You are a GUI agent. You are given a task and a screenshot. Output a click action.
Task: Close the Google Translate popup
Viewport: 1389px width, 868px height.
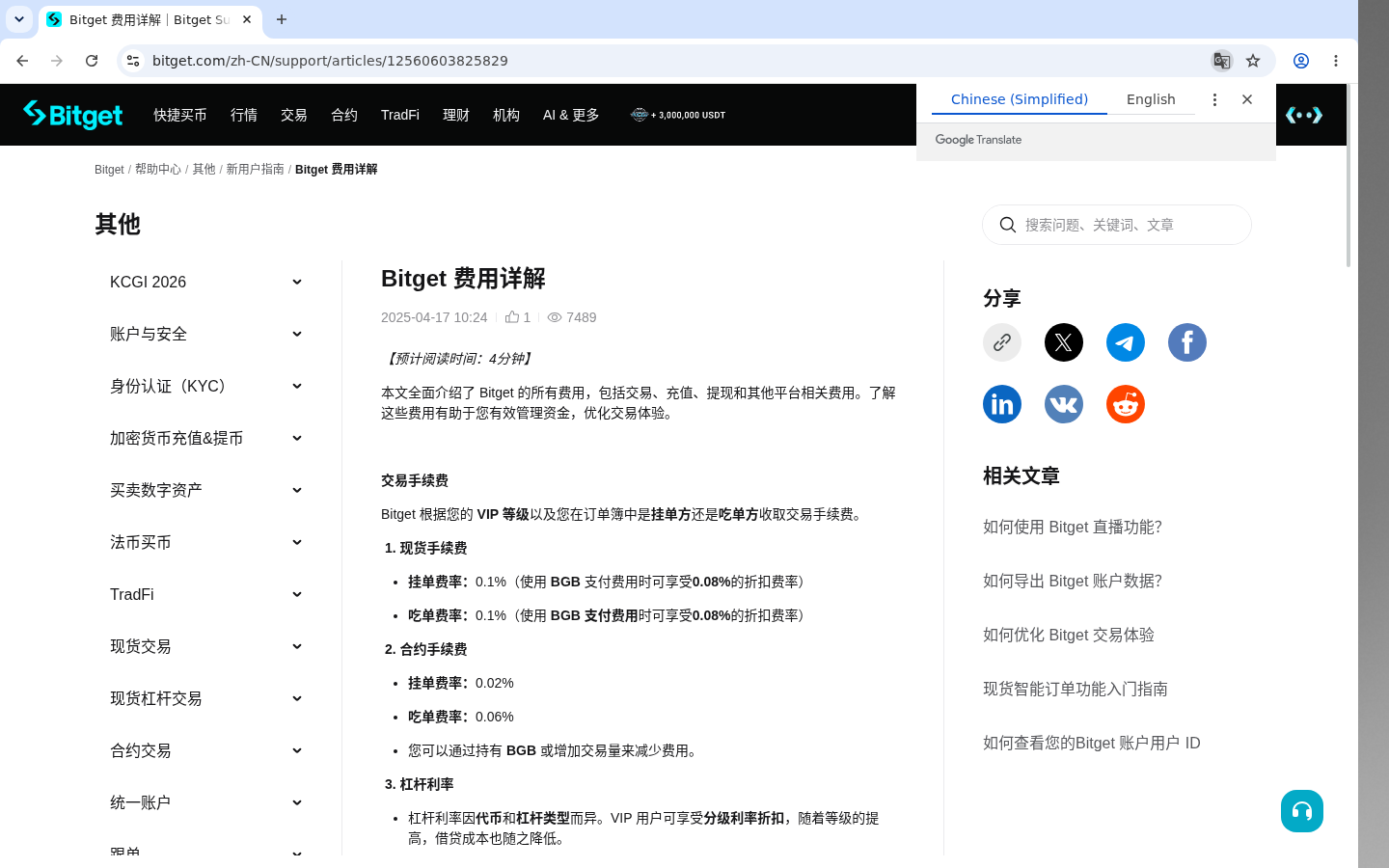(1247, 99)
